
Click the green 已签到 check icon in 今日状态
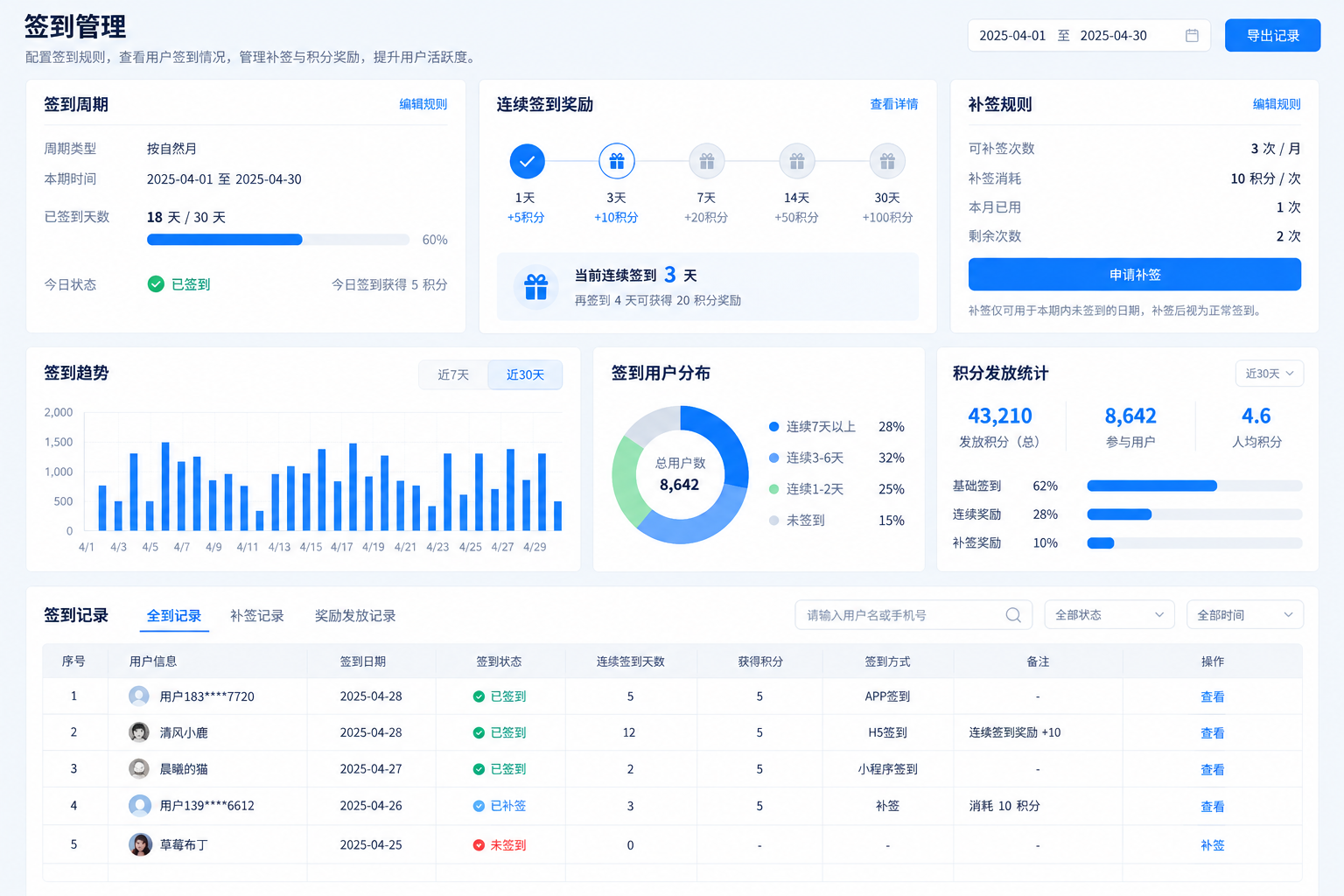pyautogui.click(x=156, y=284)
